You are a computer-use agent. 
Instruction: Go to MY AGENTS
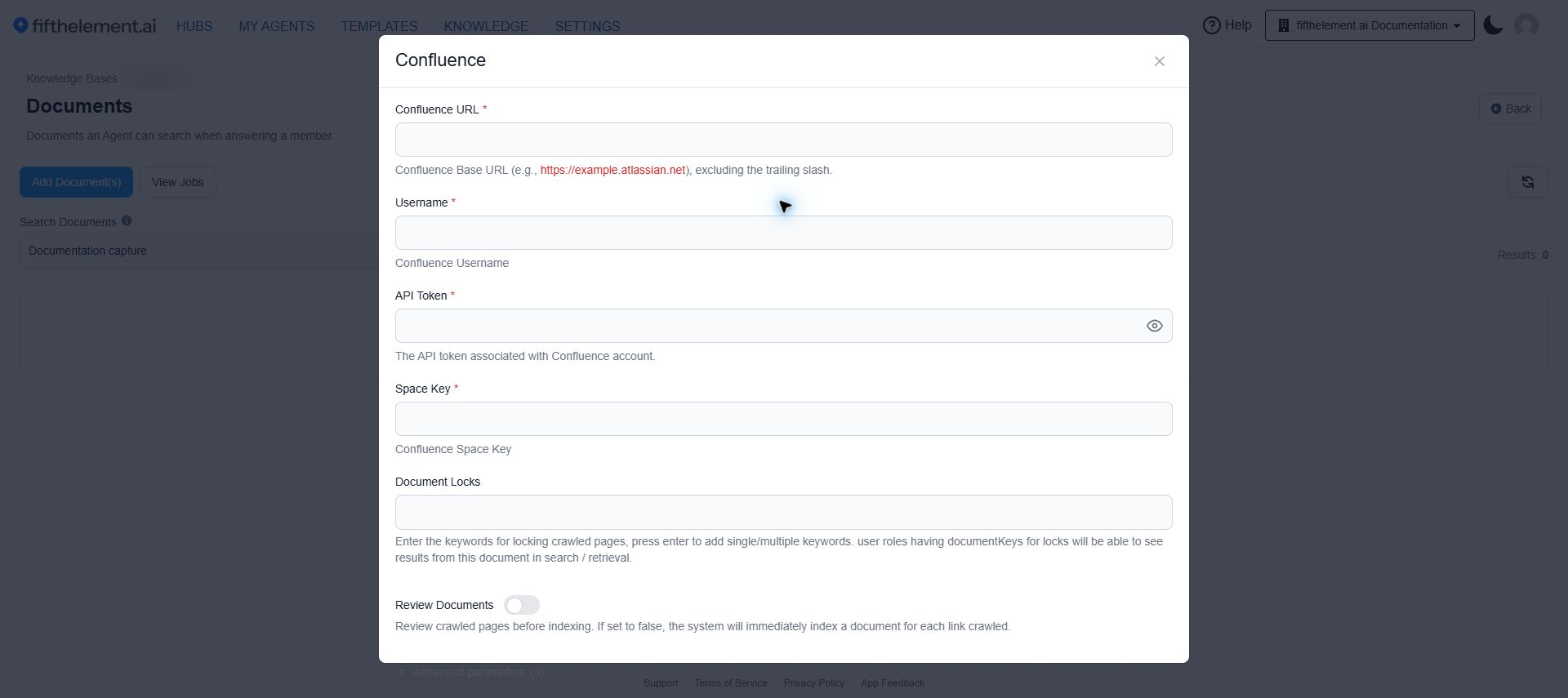[x=276, y=26]
